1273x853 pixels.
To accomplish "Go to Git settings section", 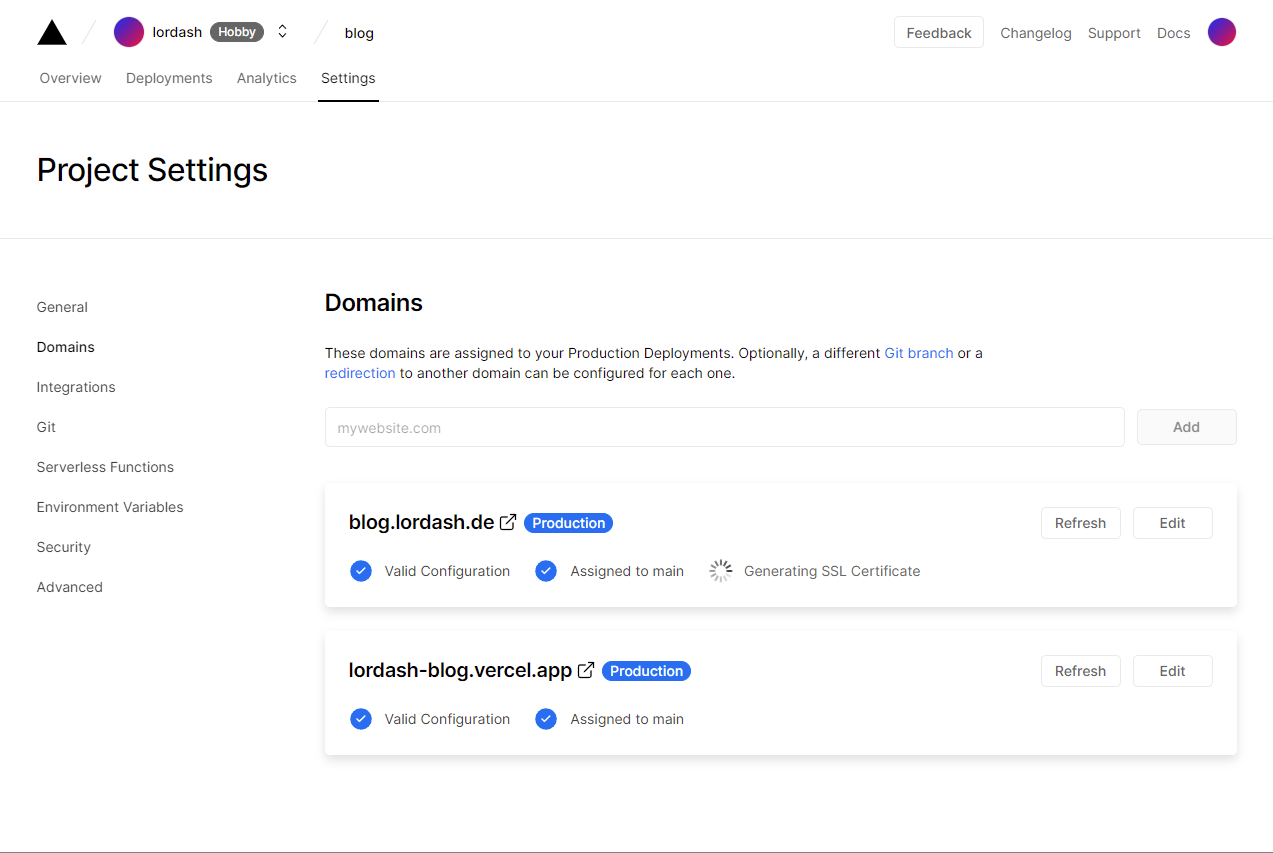I will 46,427.
